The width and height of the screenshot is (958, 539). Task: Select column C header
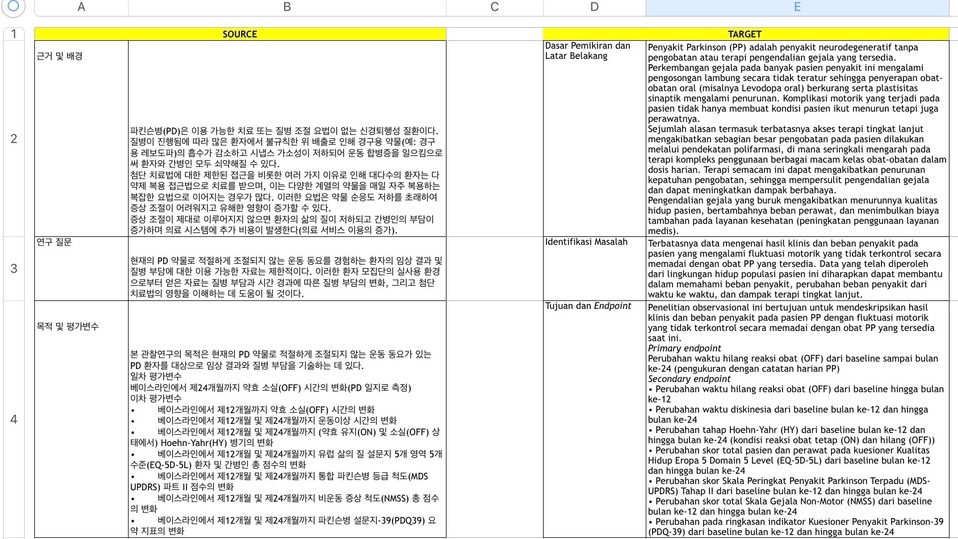[495, 7]
